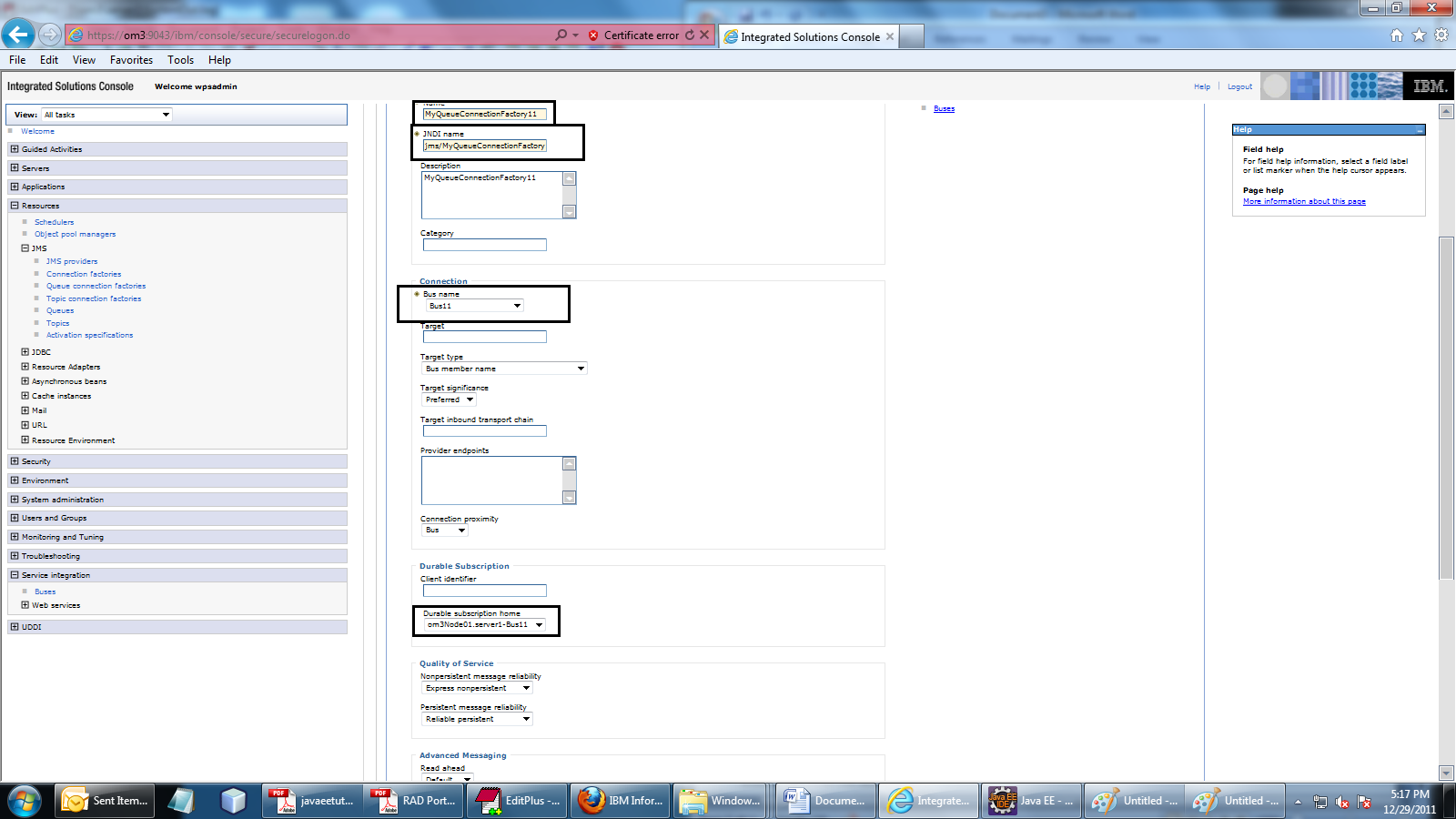Viewport: 1456px width, 819px height.
Task: Click the Category text field
Action: click(x=485, y=245)
